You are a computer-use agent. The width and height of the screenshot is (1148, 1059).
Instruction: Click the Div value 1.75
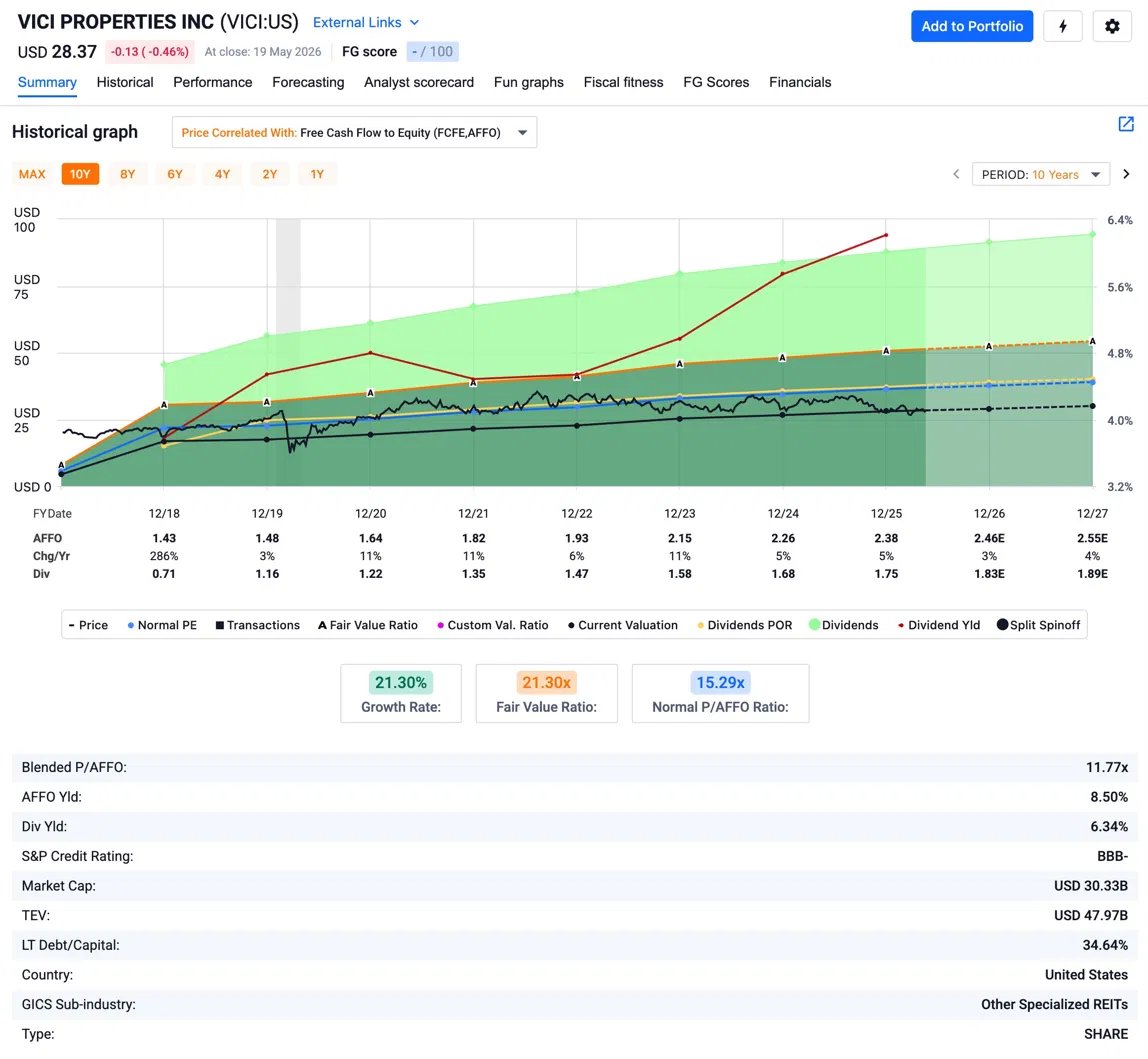[x=886, y=574]
